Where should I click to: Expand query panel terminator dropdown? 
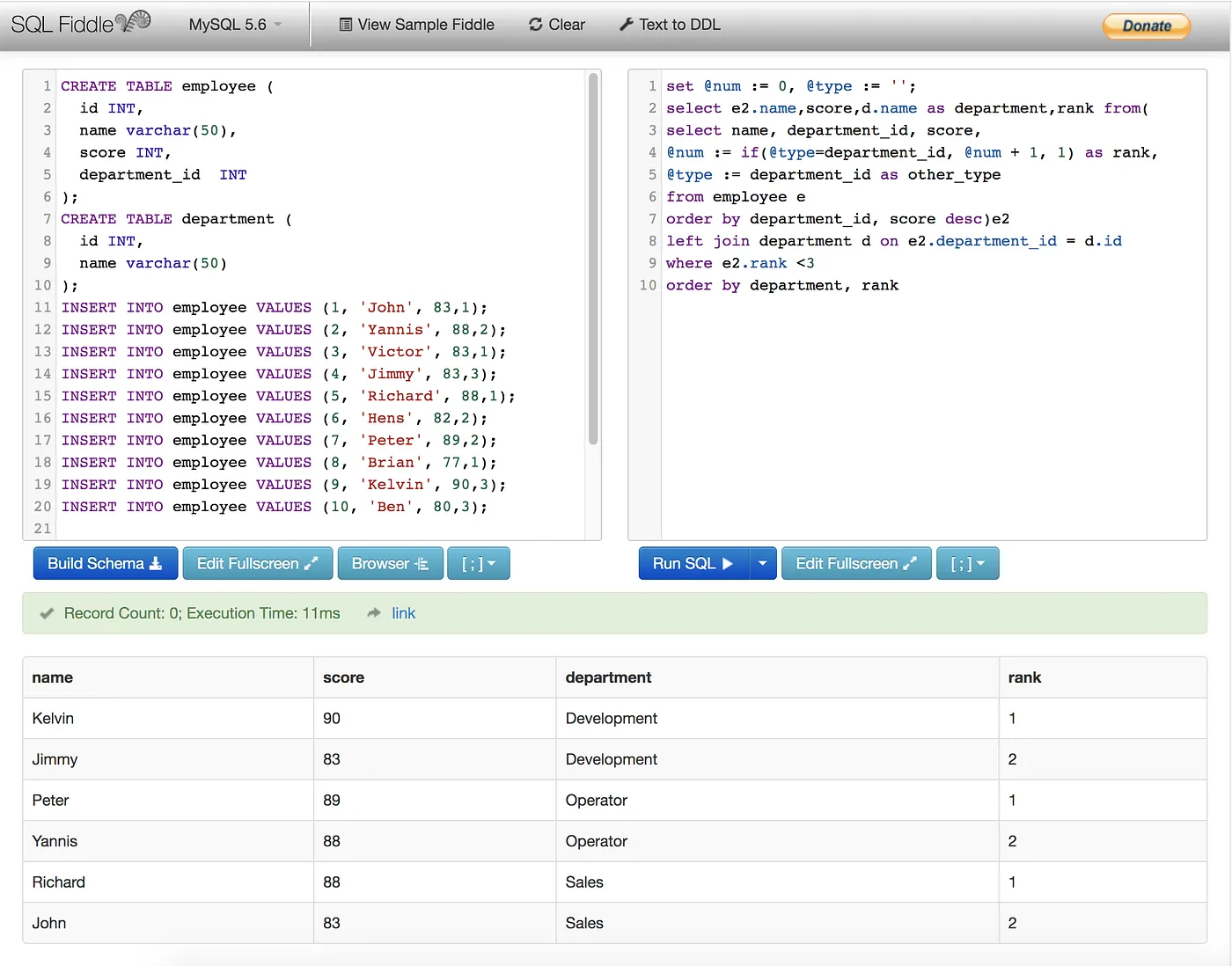coord(968,563)
